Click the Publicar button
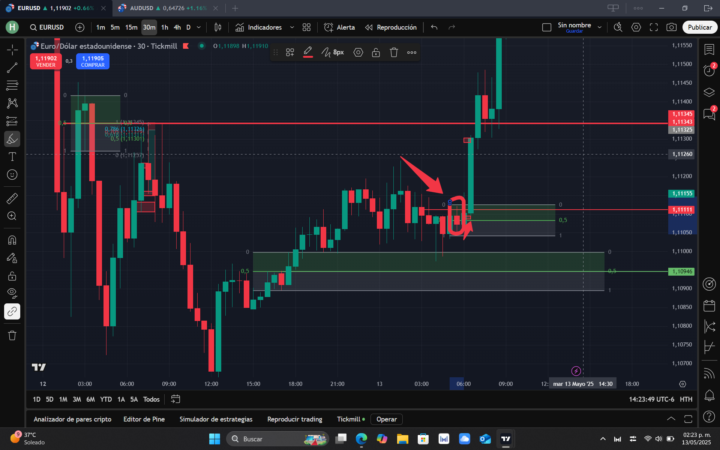 700,28
